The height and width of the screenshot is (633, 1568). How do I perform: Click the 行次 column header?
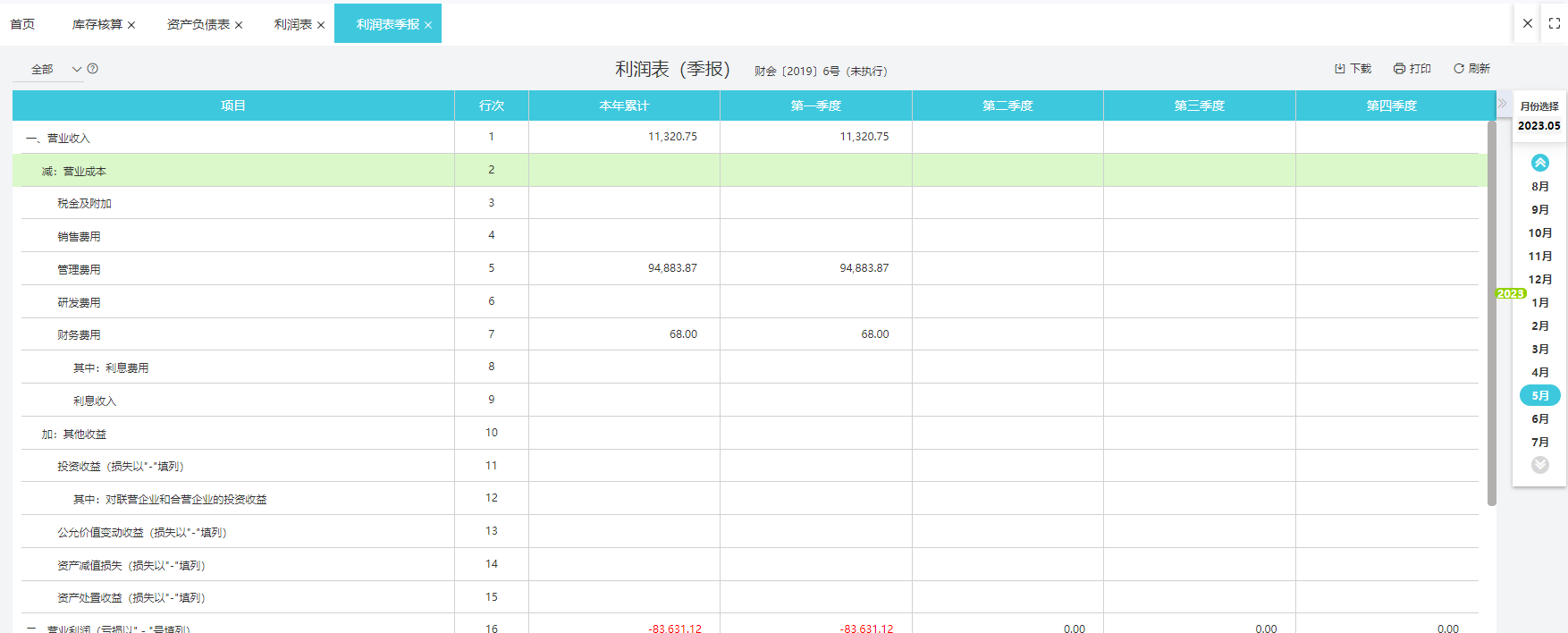tap(492, 105)
